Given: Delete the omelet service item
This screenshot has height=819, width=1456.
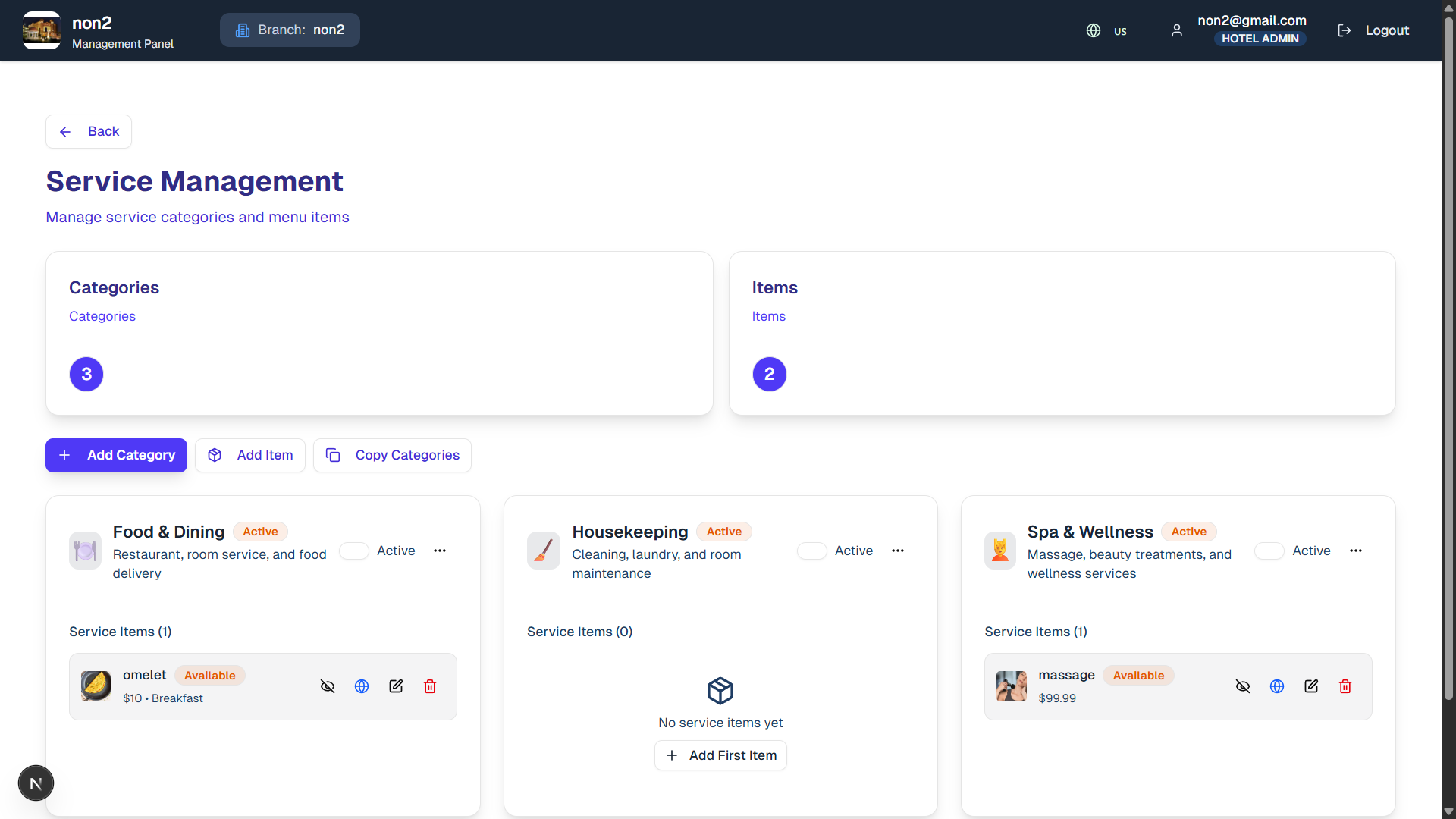Looking at the screenshot, I should (x=430, y=686).
